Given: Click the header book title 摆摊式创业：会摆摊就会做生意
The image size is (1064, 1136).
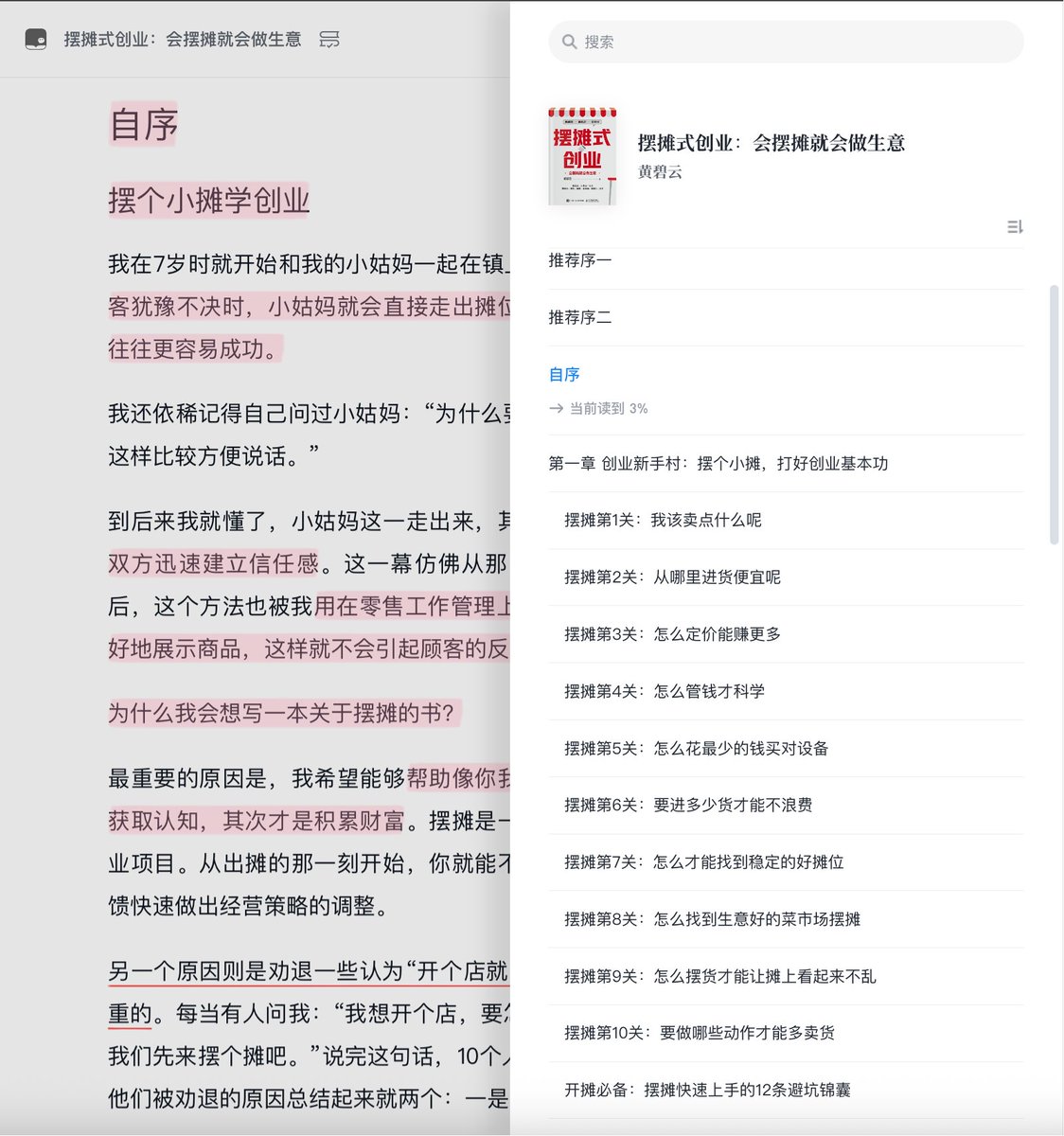Looking at the screenshot, I should [x=183, y=40].
